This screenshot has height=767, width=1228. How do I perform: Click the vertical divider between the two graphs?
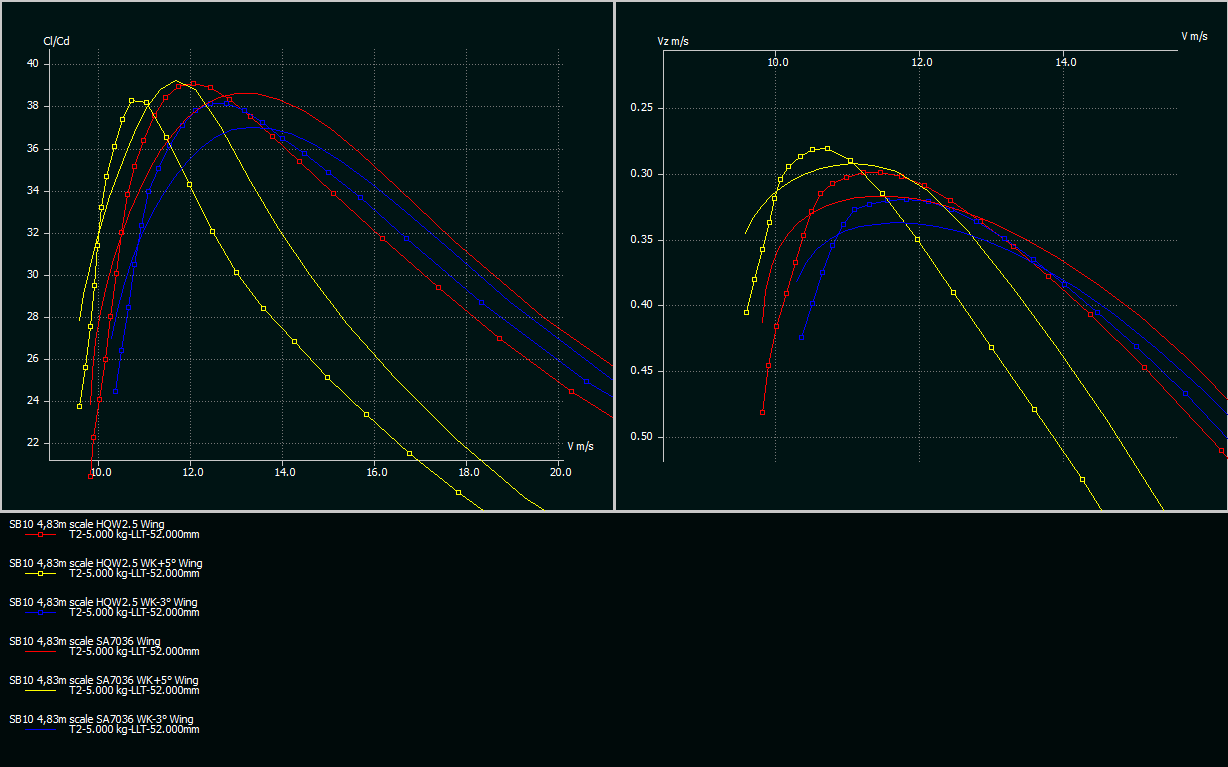[x=614, y=255]
